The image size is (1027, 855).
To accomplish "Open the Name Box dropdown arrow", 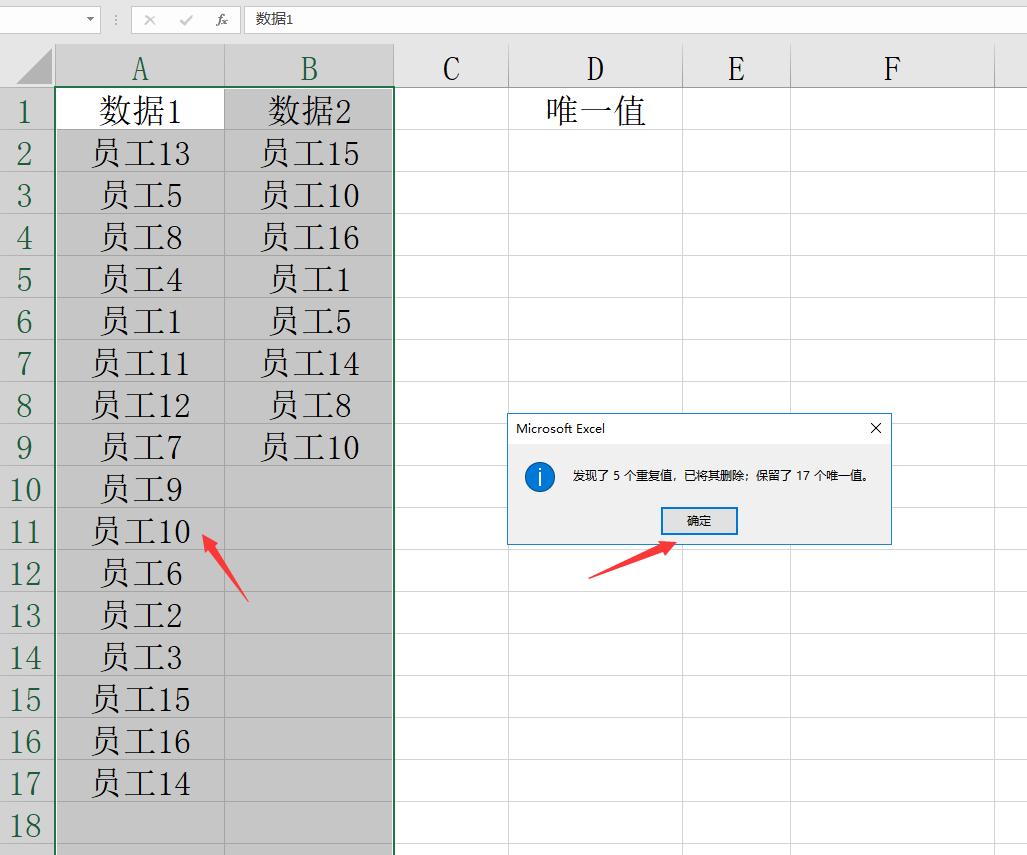I will pos(91,19).
